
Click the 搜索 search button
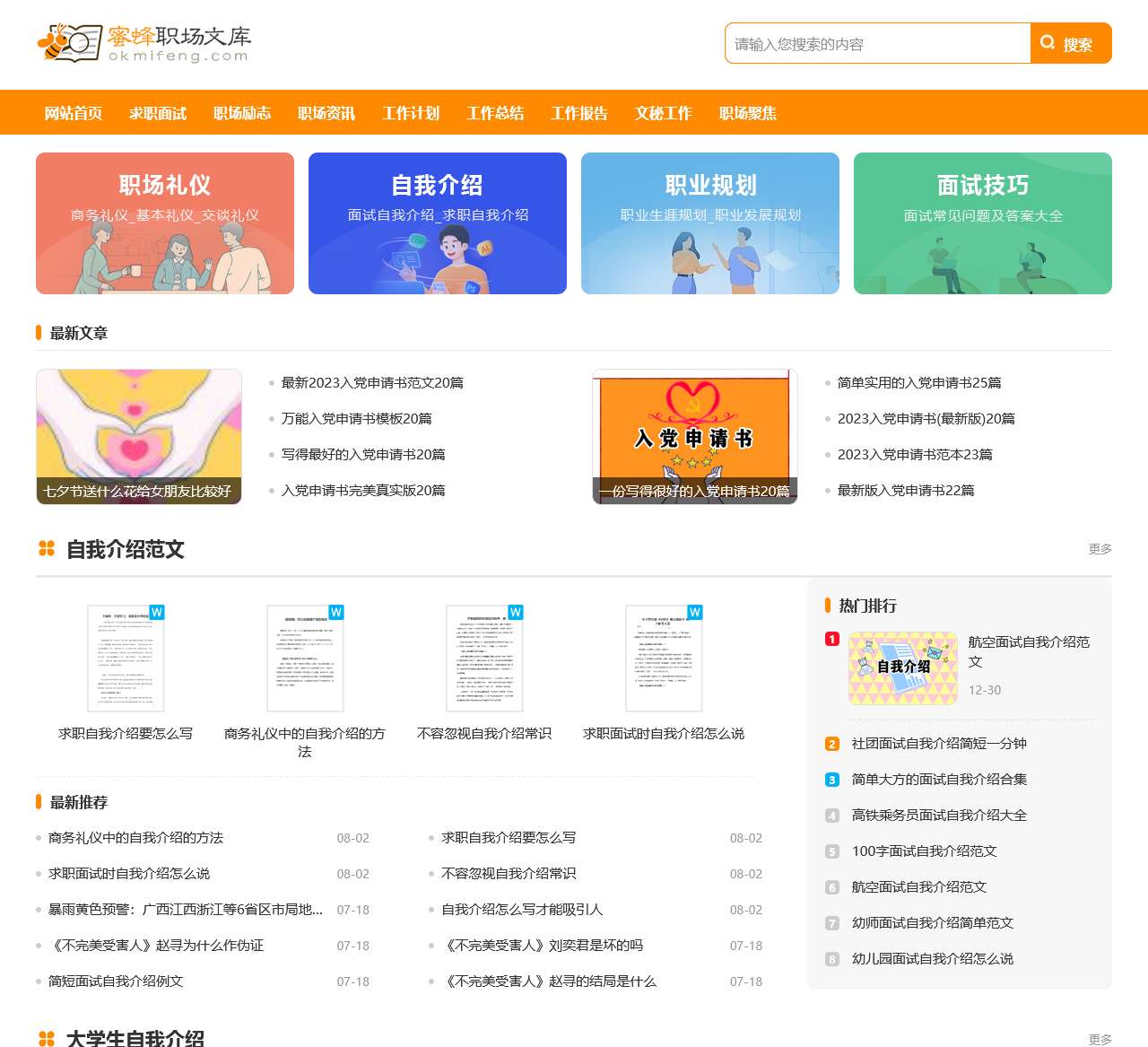tap(1071, 43)
